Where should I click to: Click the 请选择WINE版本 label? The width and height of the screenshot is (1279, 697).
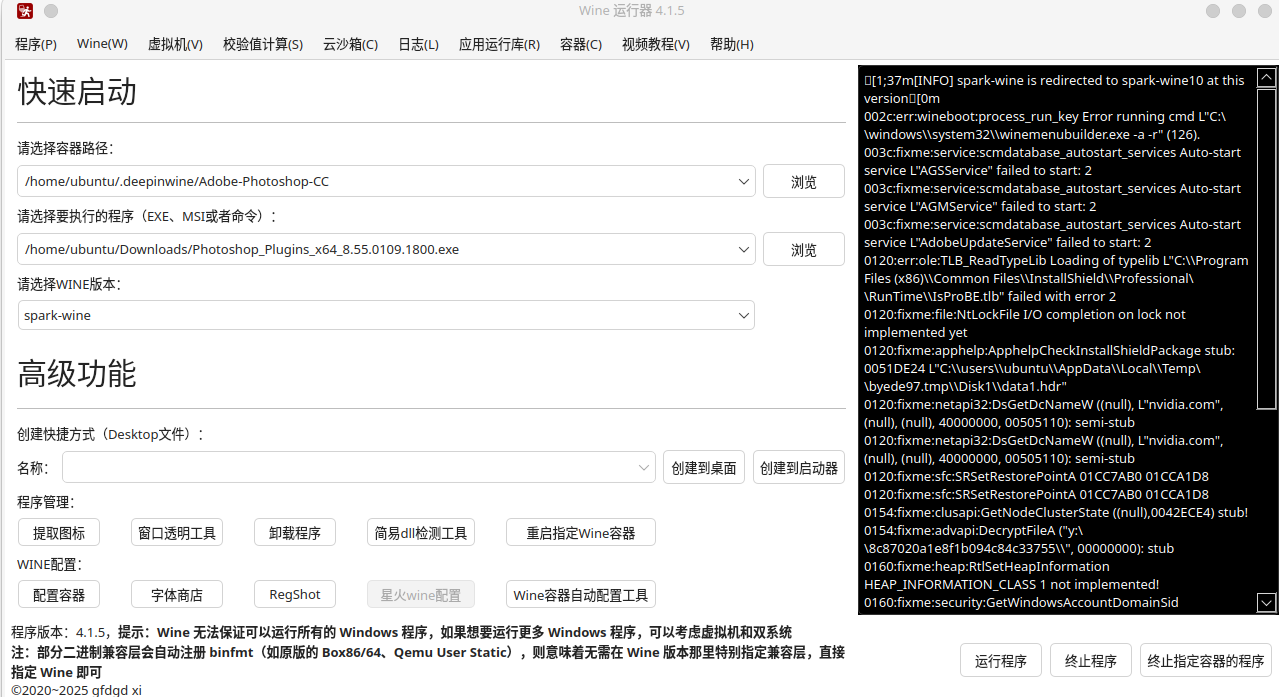(69, 284)
